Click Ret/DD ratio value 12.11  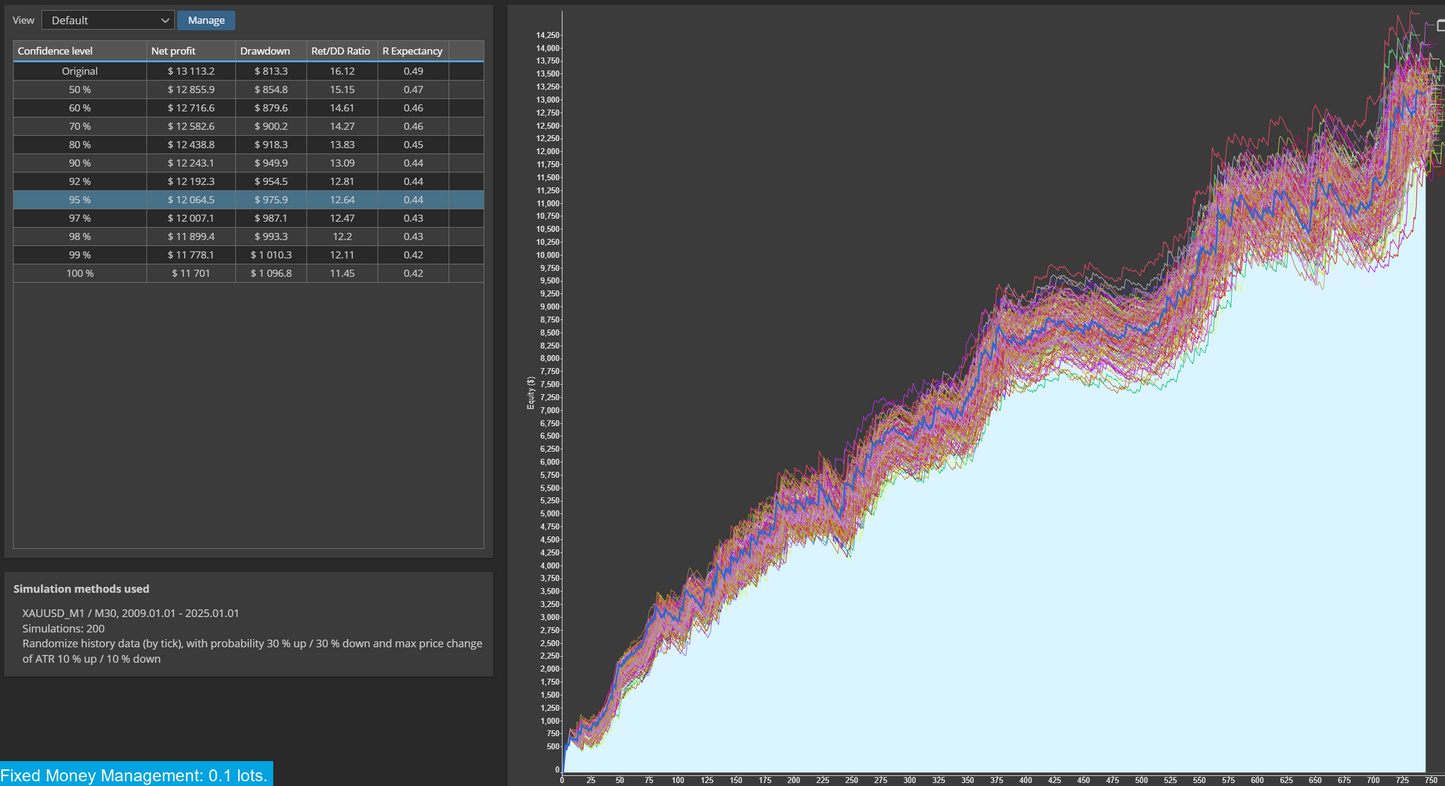[x=342, y=255]
